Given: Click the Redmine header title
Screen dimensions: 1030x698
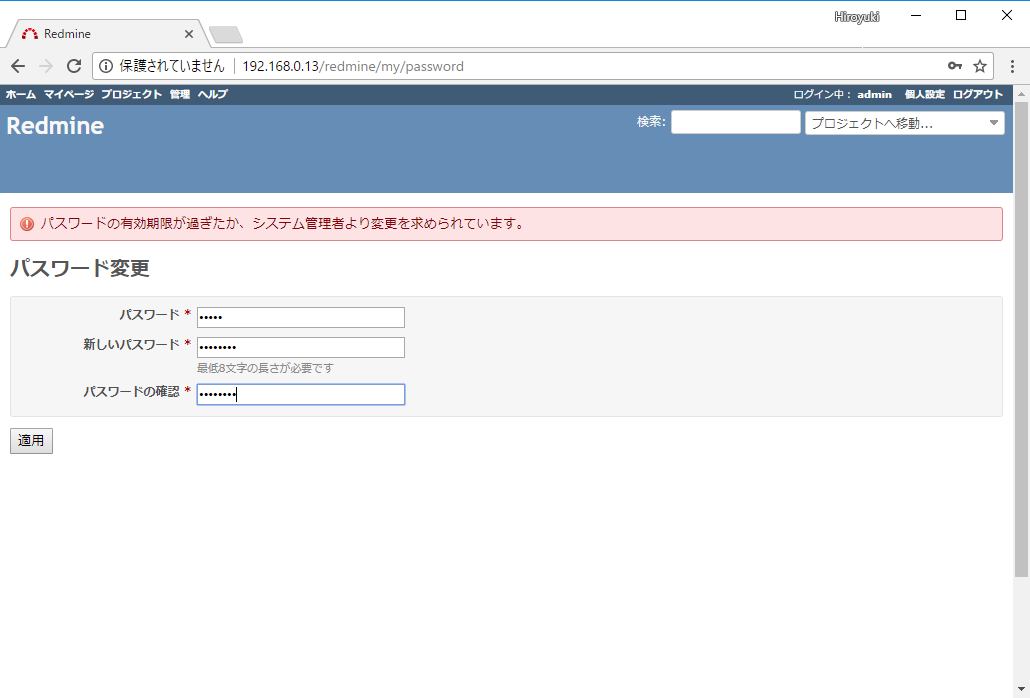Looking at the screenshot, I should [x=55, y=125].
